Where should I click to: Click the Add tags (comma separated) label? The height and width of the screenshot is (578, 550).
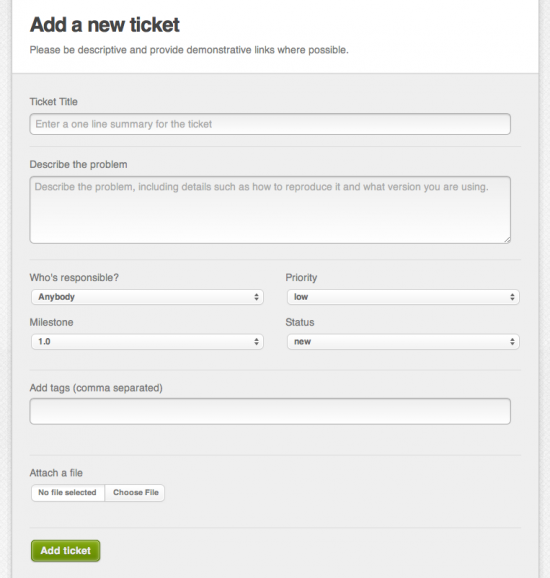pos(96,388)
